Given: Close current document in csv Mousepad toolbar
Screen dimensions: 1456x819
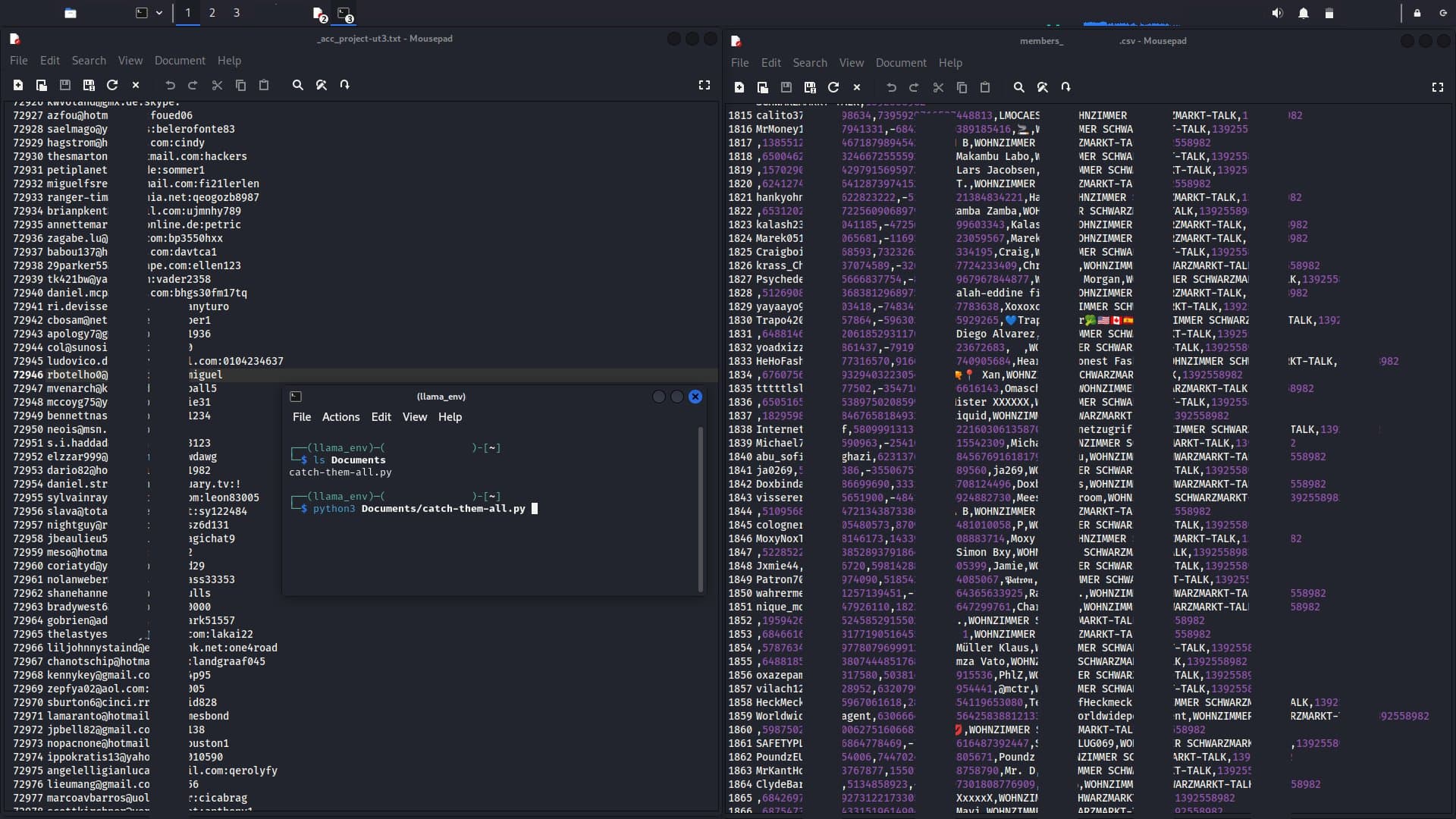Looking at the screenshot, I should [x=857, y=88].
